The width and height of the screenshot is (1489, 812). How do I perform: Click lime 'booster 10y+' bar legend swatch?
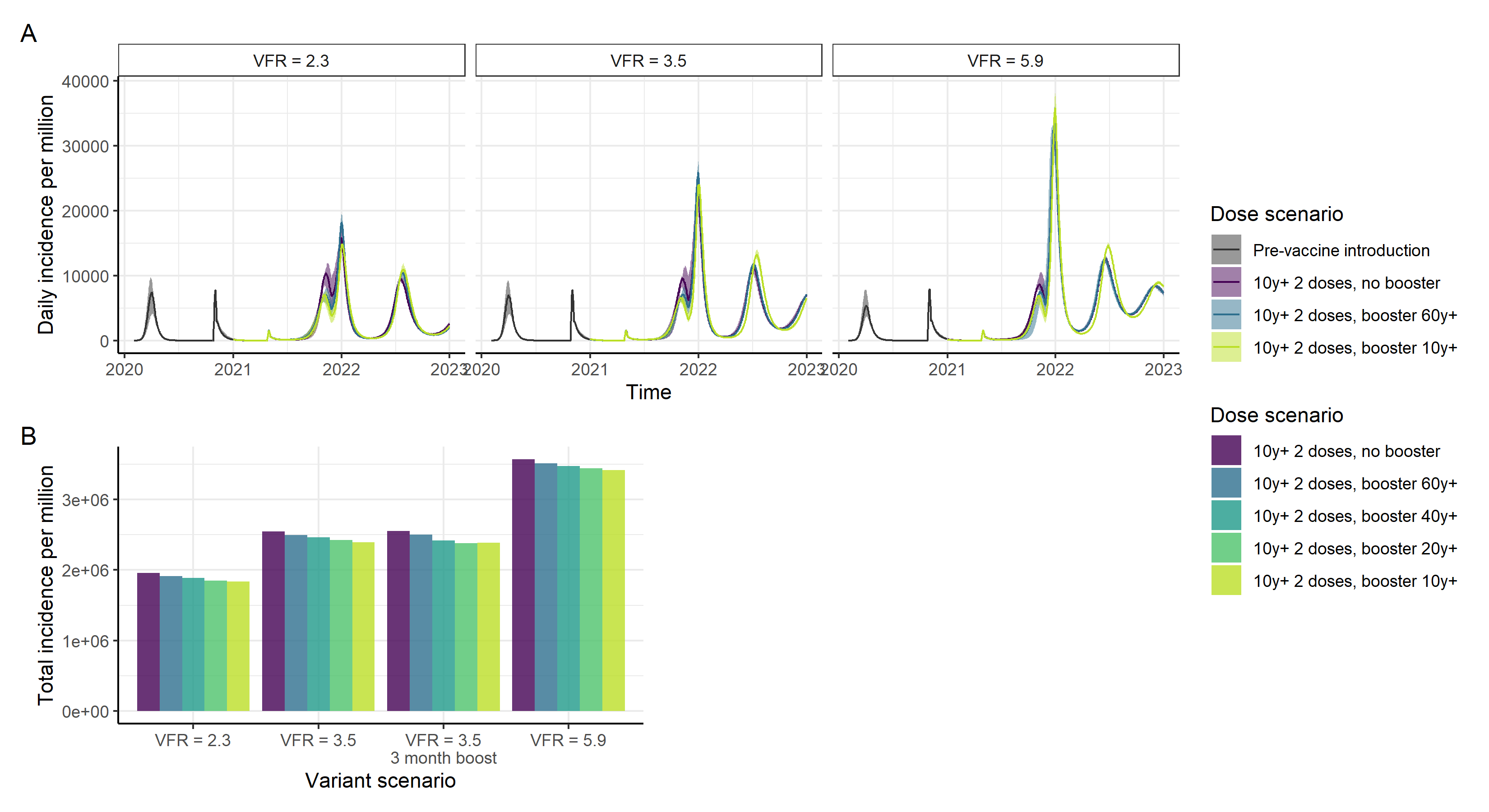(1226, 580)
